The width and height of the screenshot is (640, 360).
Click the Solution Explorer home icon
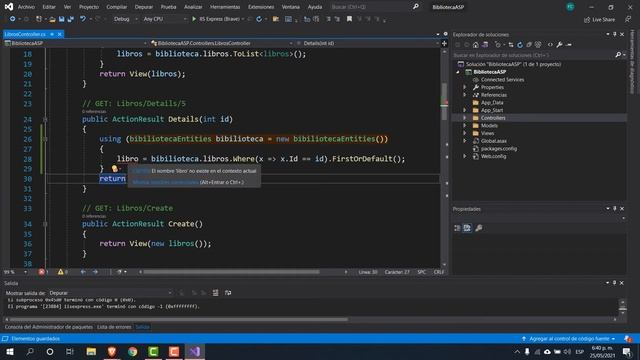tap(476, 44)
